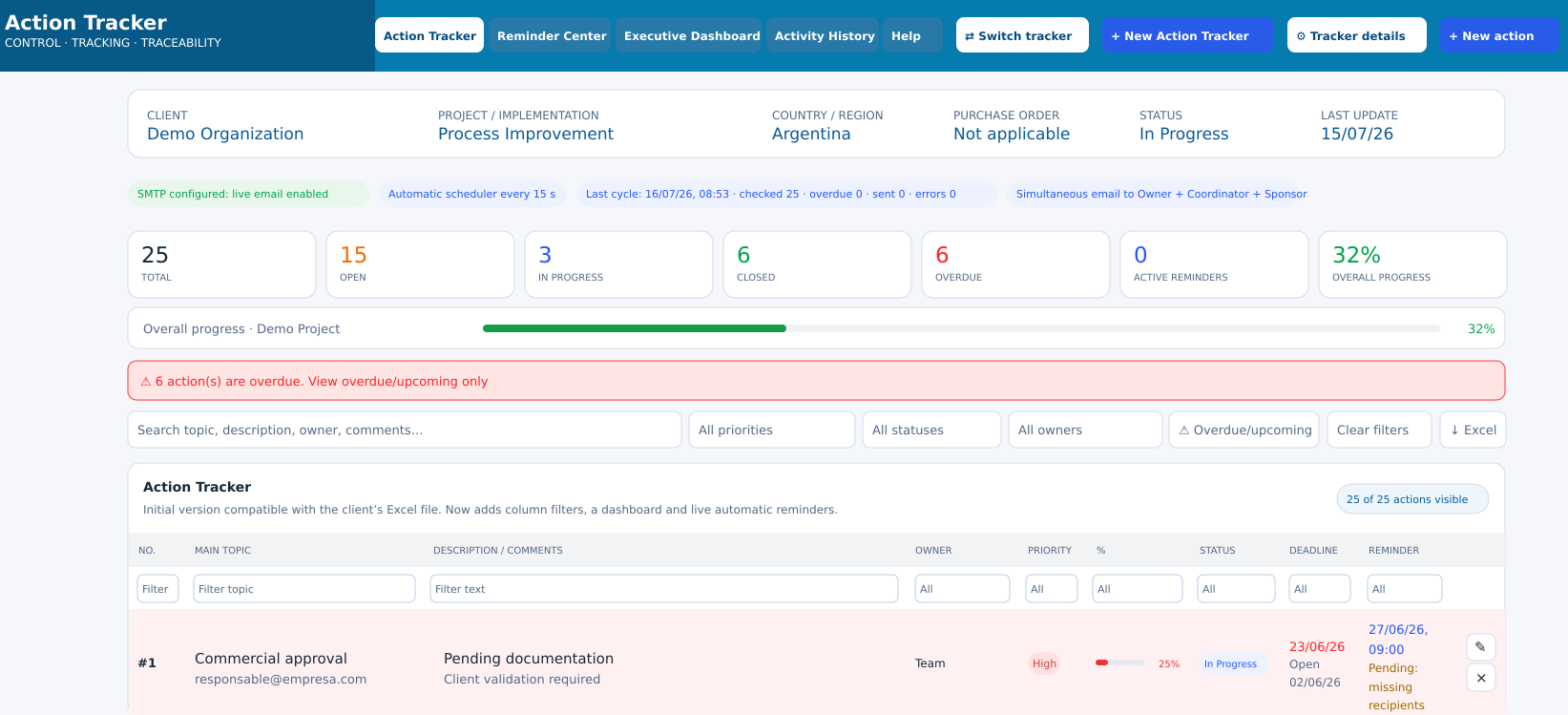Open the Switch tracker button
Screen dimensions: 1568x715
(1022, 35)
